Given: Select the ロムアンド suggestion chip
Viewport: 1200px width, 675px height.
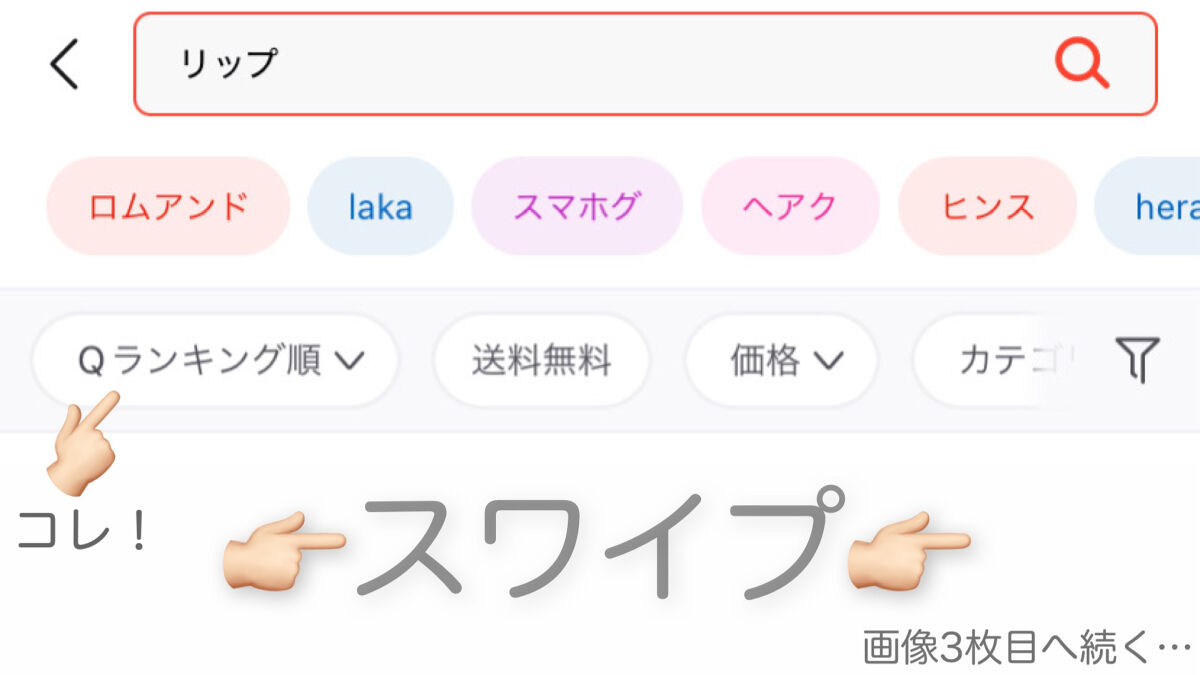Looking at the screenshot, I should click(x=166, y=205).
